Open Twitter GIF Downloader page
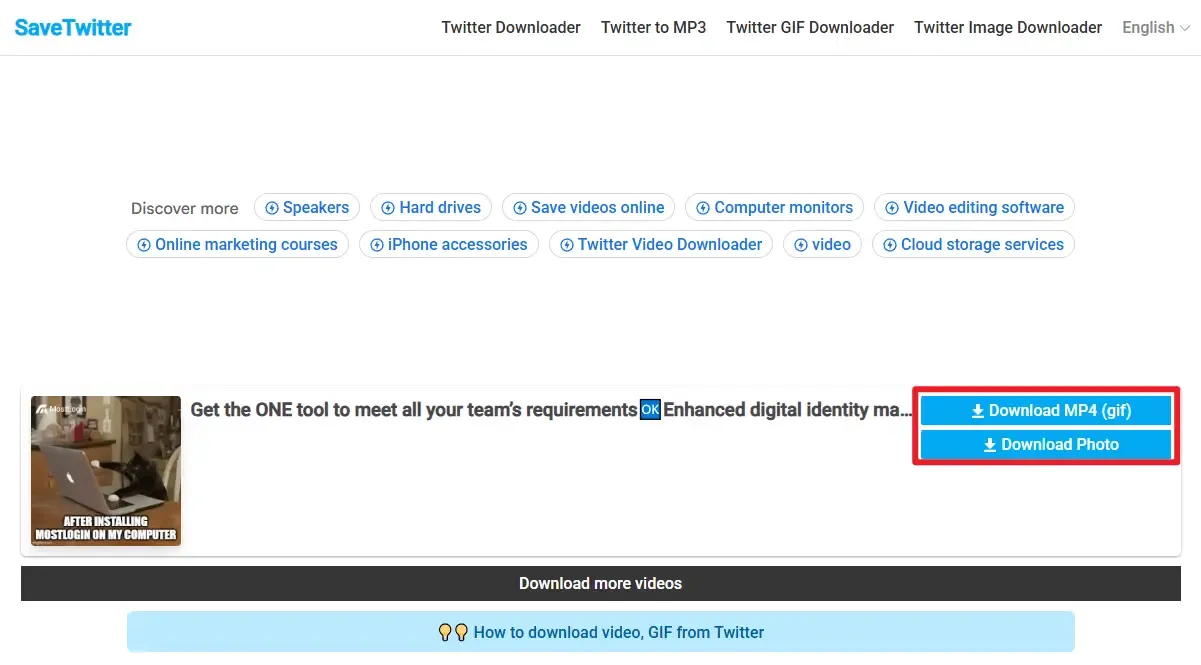Image resolution: width=1201 pixels, height=665 pixels. coord(810,27)
